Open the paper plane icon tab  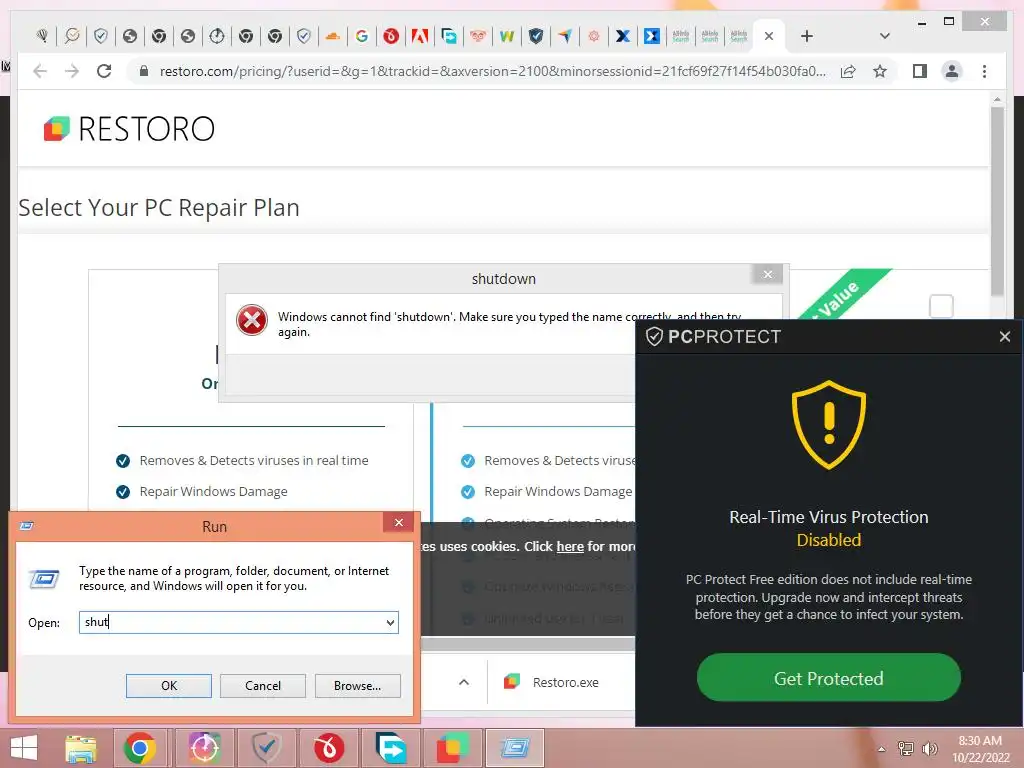565,37
